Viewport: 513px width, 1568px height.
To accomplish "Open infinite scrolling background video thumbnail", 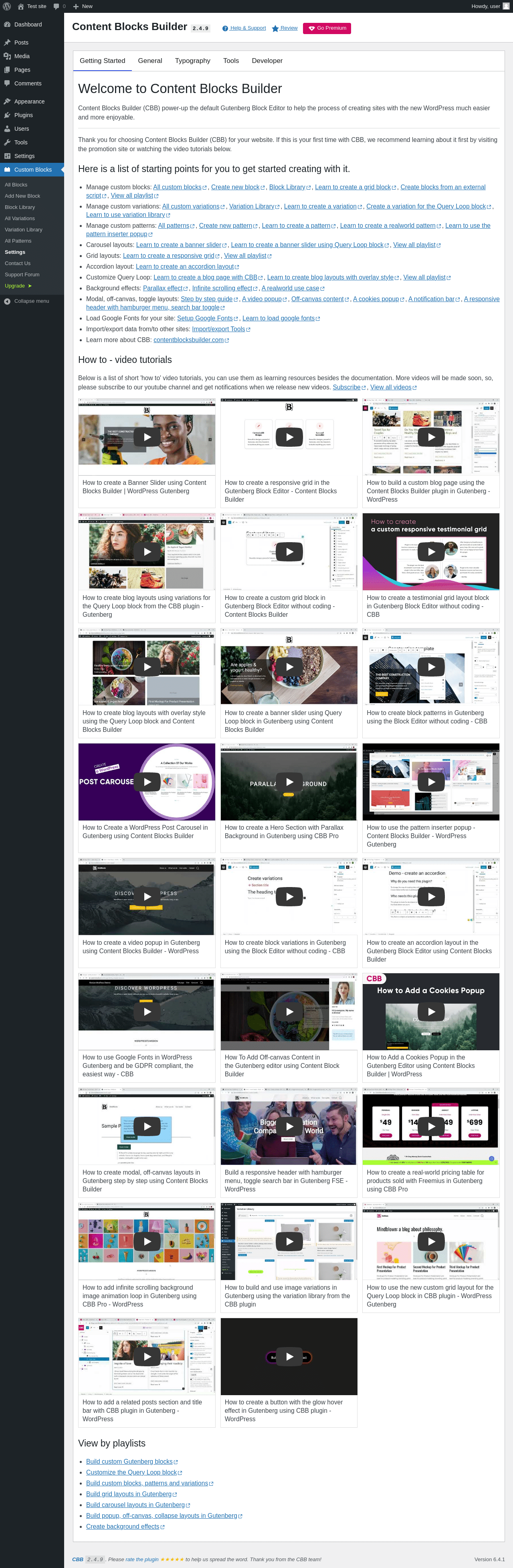I will pos(147,1241).
